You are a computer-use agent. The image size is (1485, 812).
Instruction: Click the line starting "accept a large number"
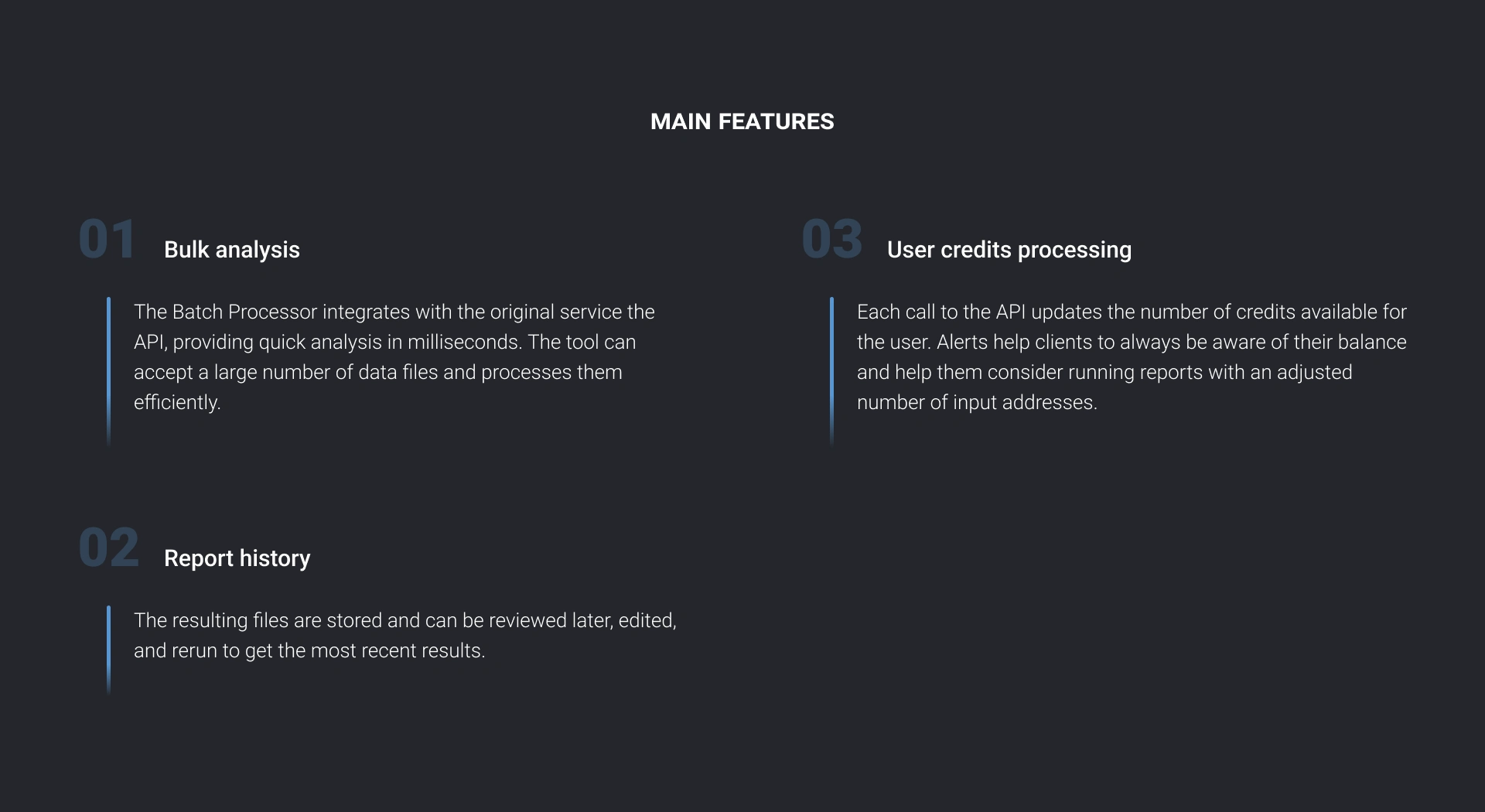377,372
